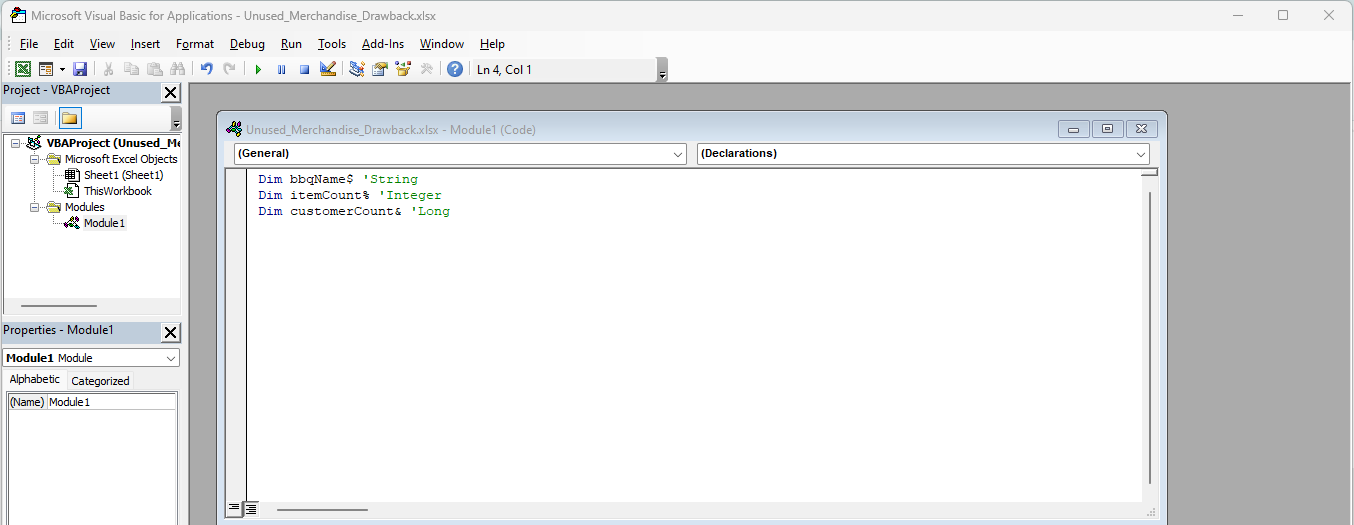This screenshot has width=1354, height=525.
Task: Open Insert object dropdown arrow
Action: pyautogui.click(x=62, y=69)
